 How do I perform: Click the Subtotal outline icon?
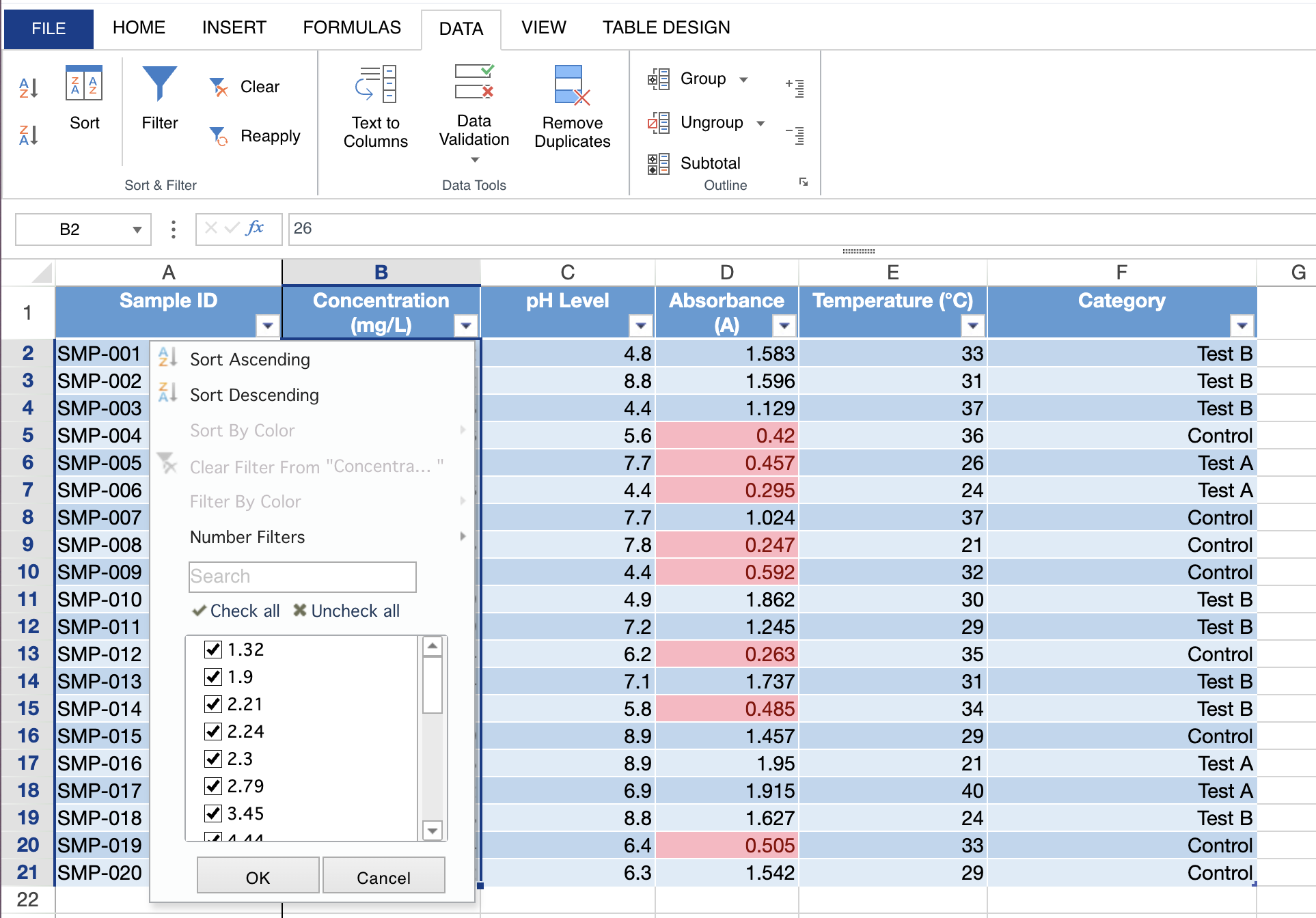coord(659,164)
